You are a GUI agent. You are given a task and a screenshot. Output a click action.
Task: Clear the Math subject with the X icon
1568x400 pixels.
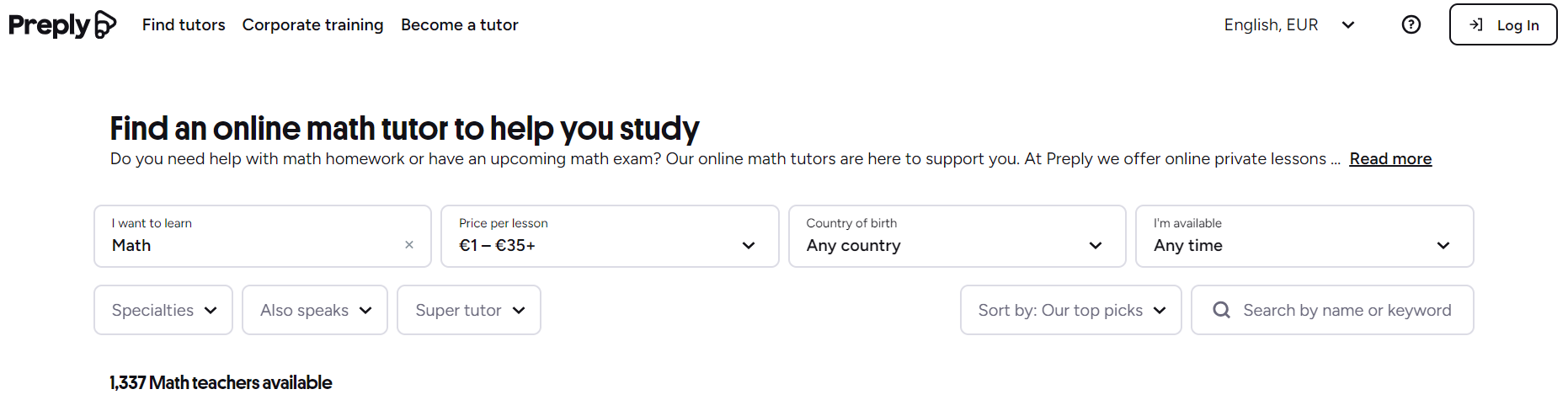[409, 245]
